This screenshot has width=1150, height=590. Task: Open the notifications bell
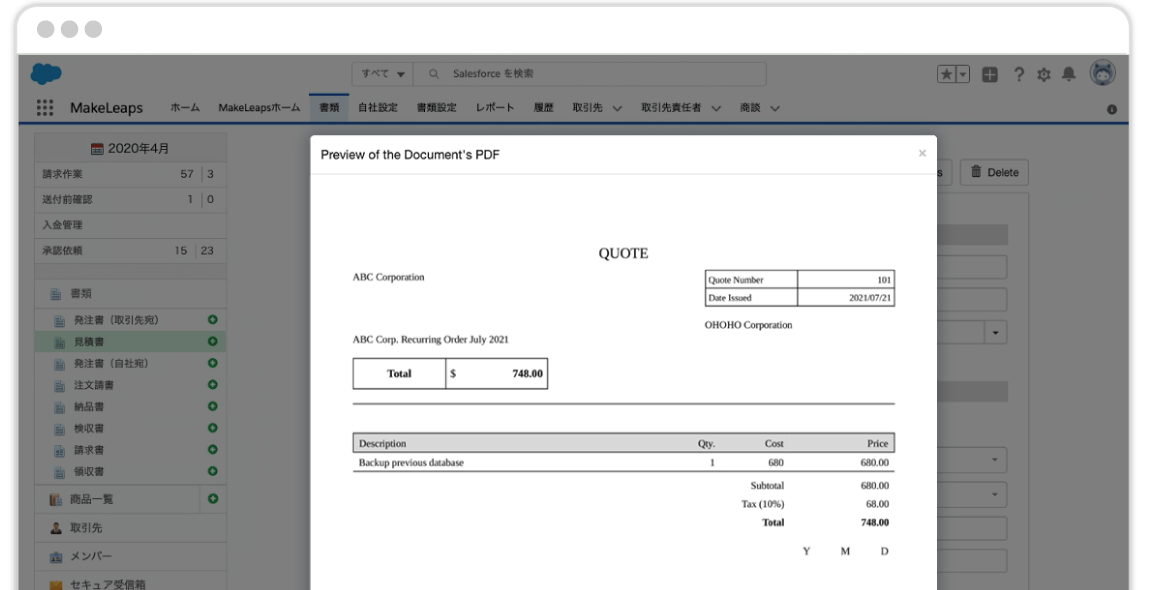click(1068, 74)
